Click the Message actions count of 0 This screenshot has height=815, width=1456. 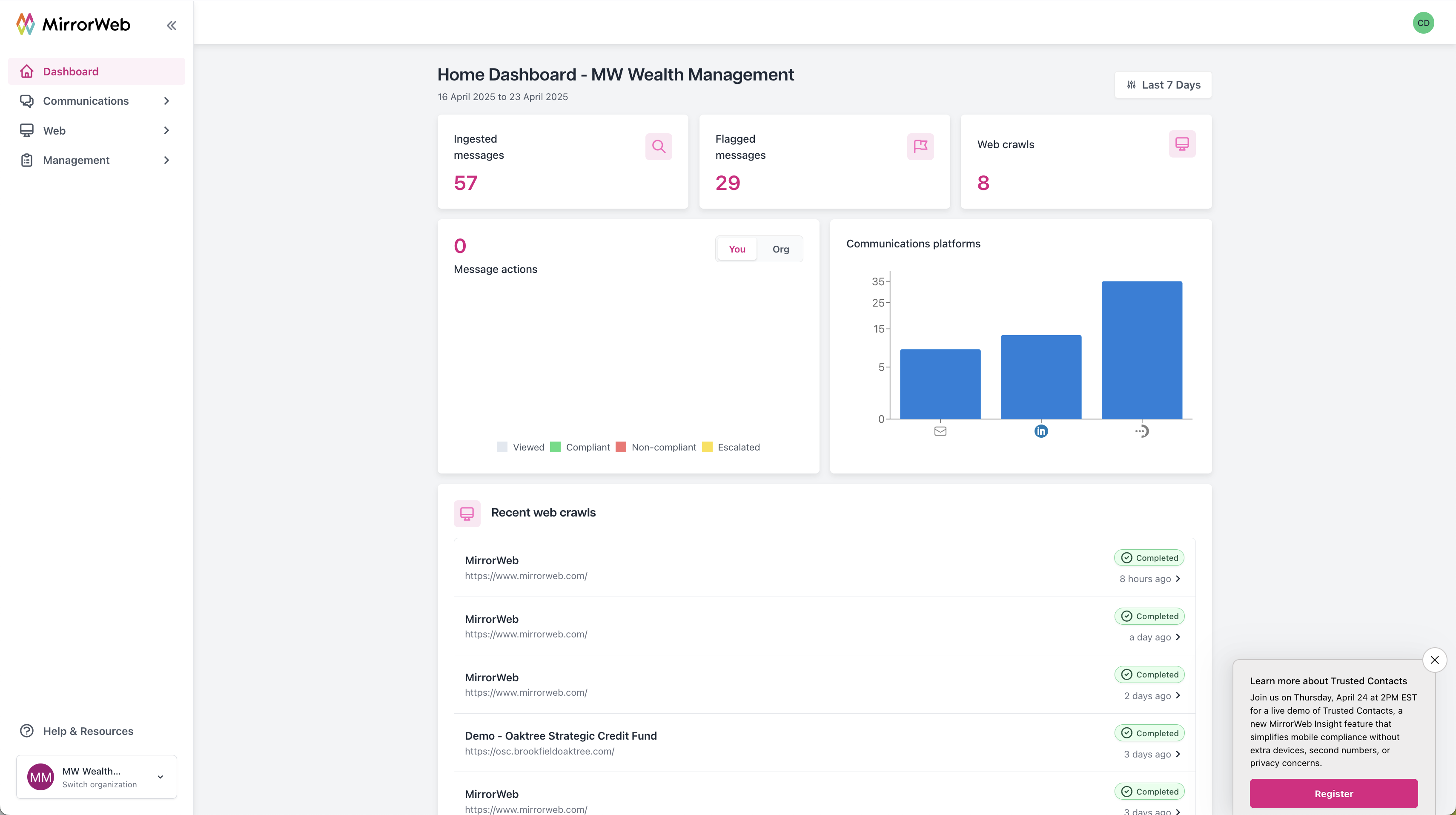(460, 246)
